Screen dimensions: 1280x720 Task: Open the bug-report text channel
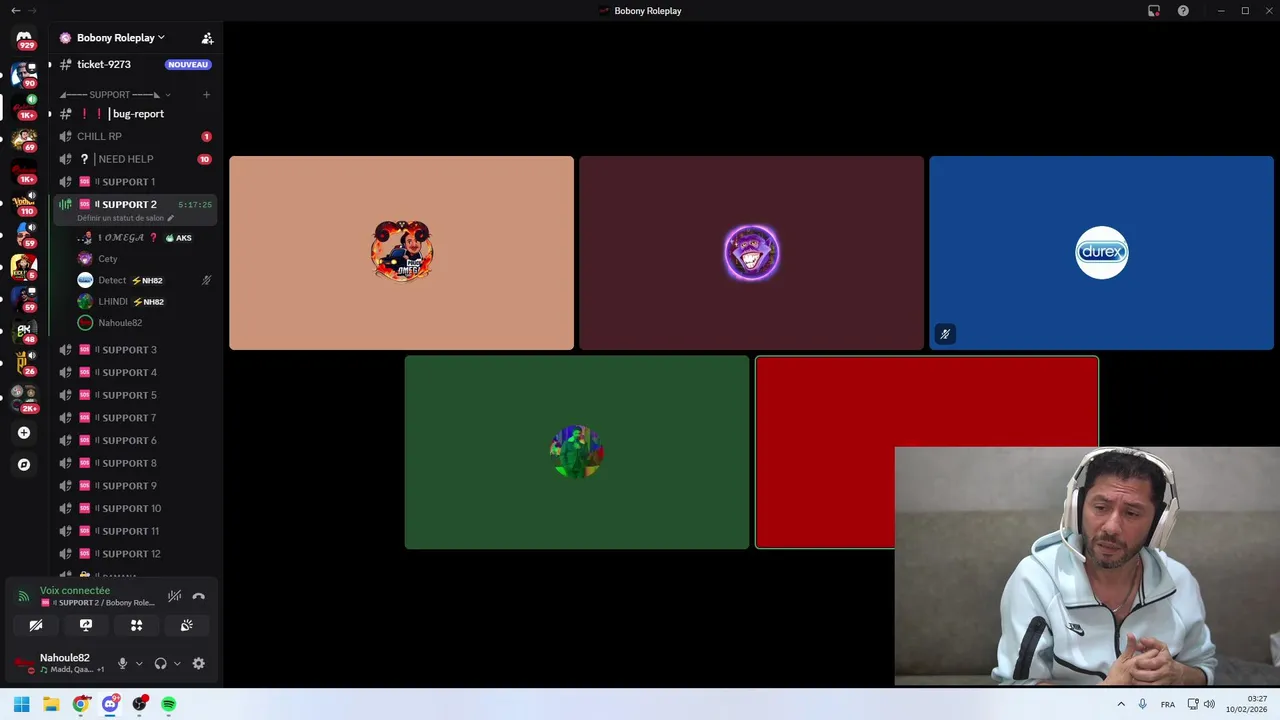pyautogui.click(x=134, y=114)
